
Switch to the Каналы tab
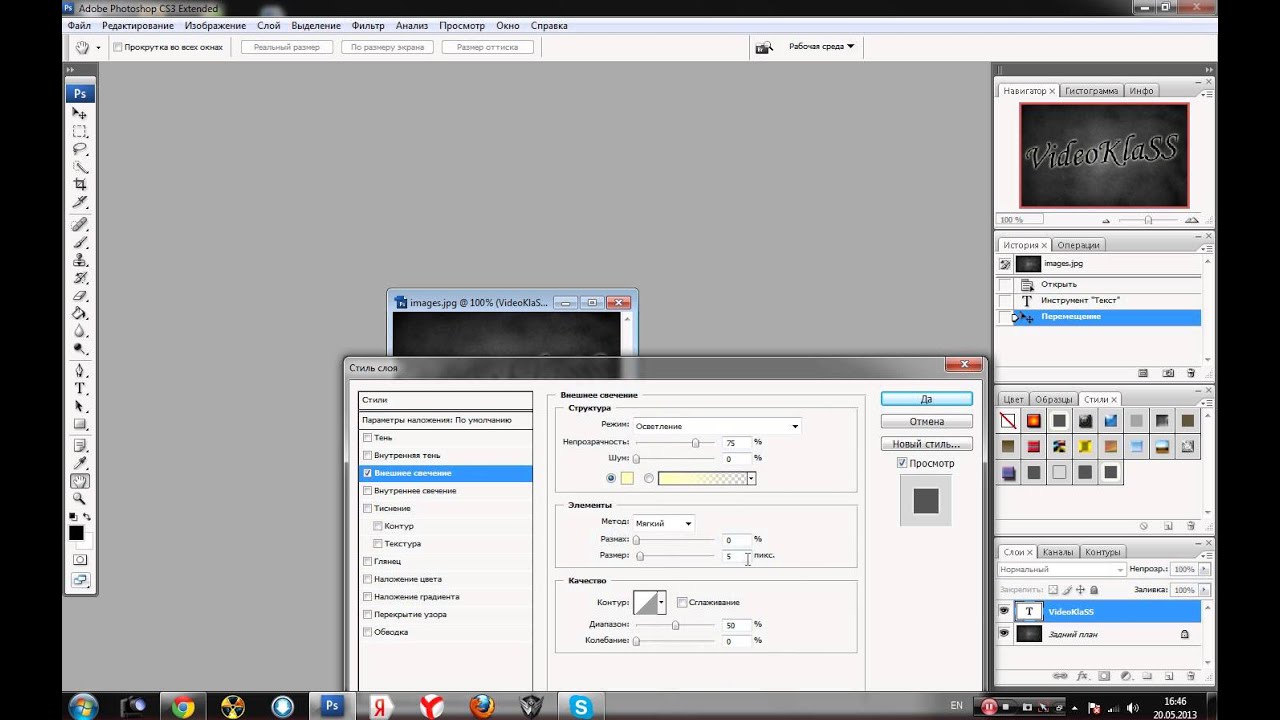1057,552
